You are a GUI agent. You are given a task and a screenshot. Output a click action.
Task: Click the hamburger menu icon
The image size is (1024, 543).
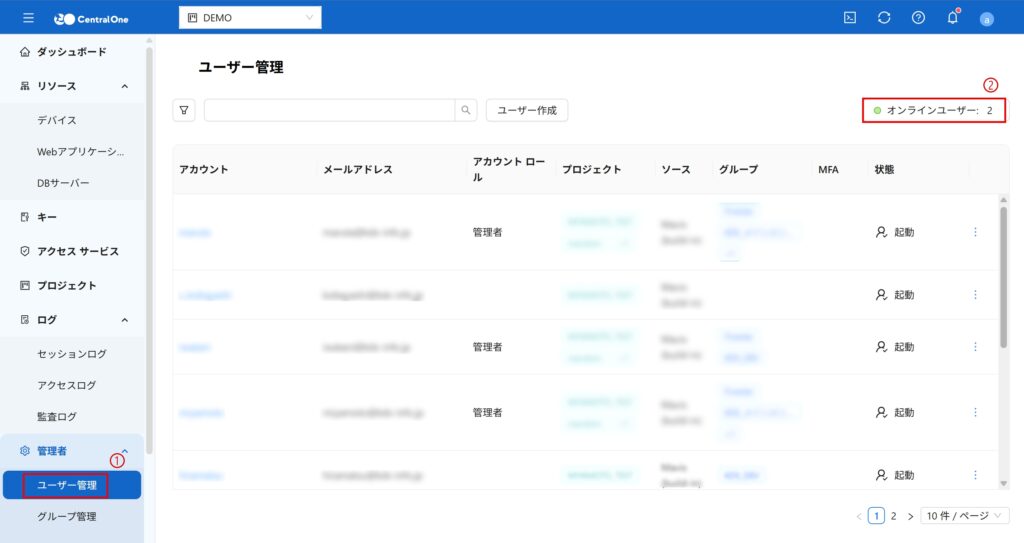[x=28, y=18]
